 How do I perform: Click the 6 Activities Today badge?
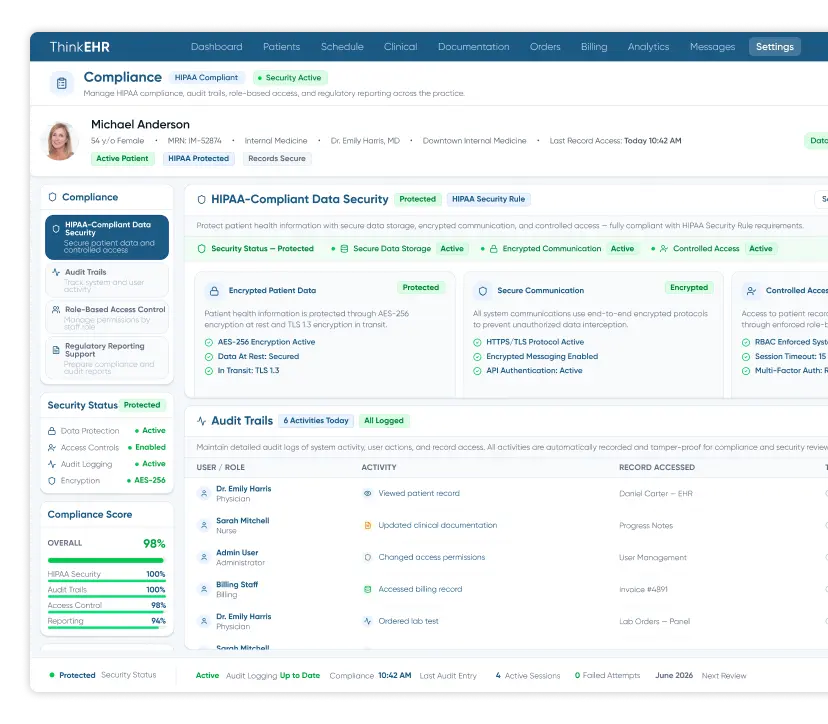click(316, 421)
